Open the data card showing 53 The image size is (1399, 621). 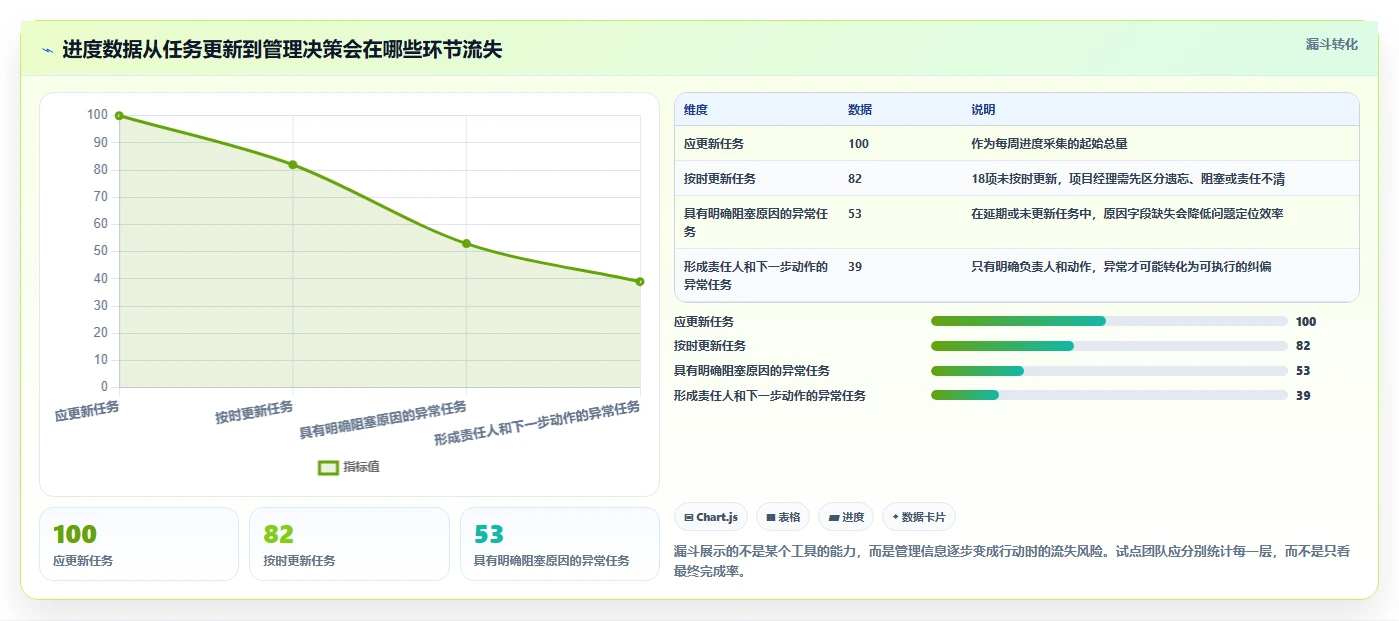click(560, 544)
